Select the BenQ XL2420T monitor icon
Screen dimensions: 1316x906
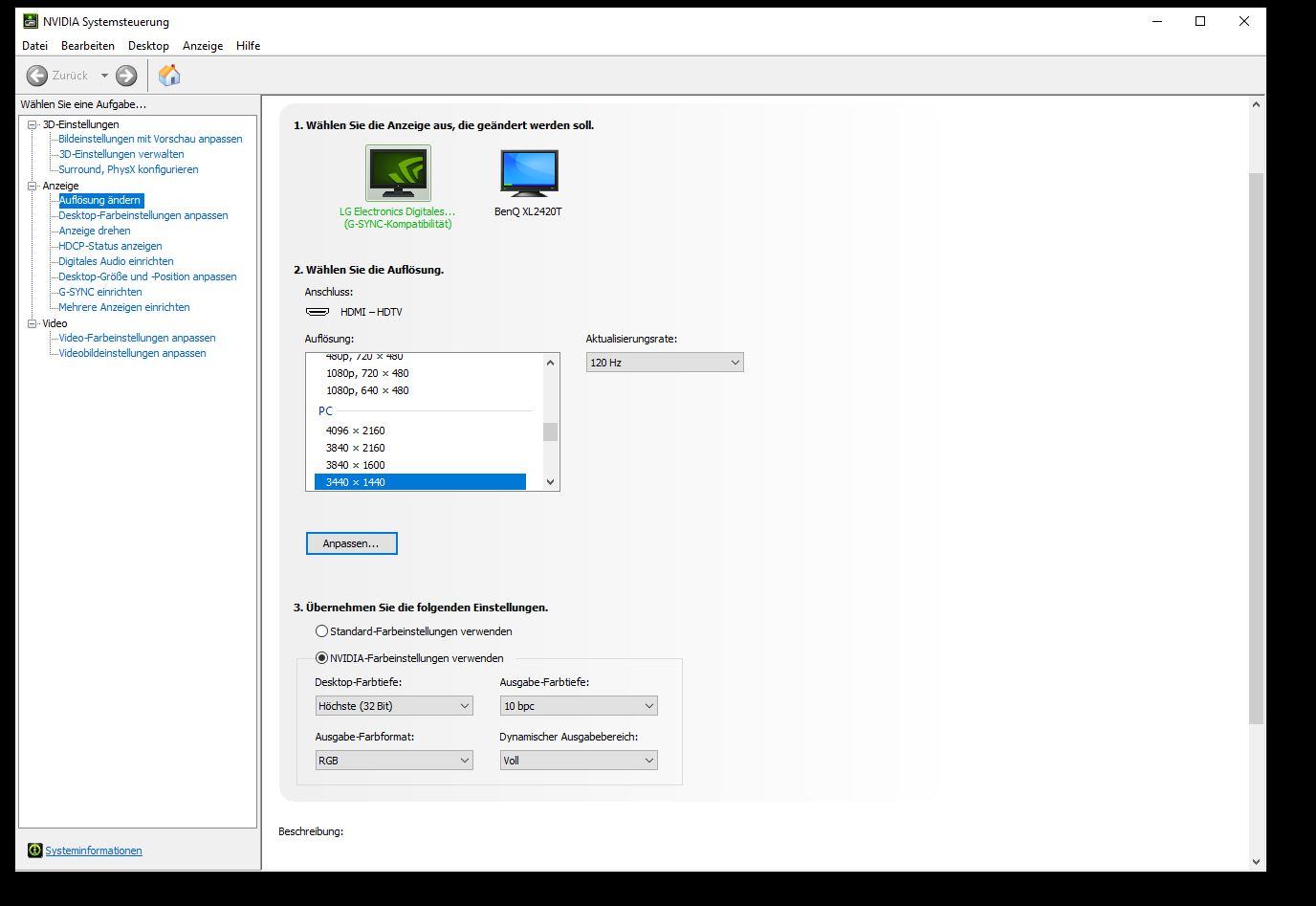[529, 173]
